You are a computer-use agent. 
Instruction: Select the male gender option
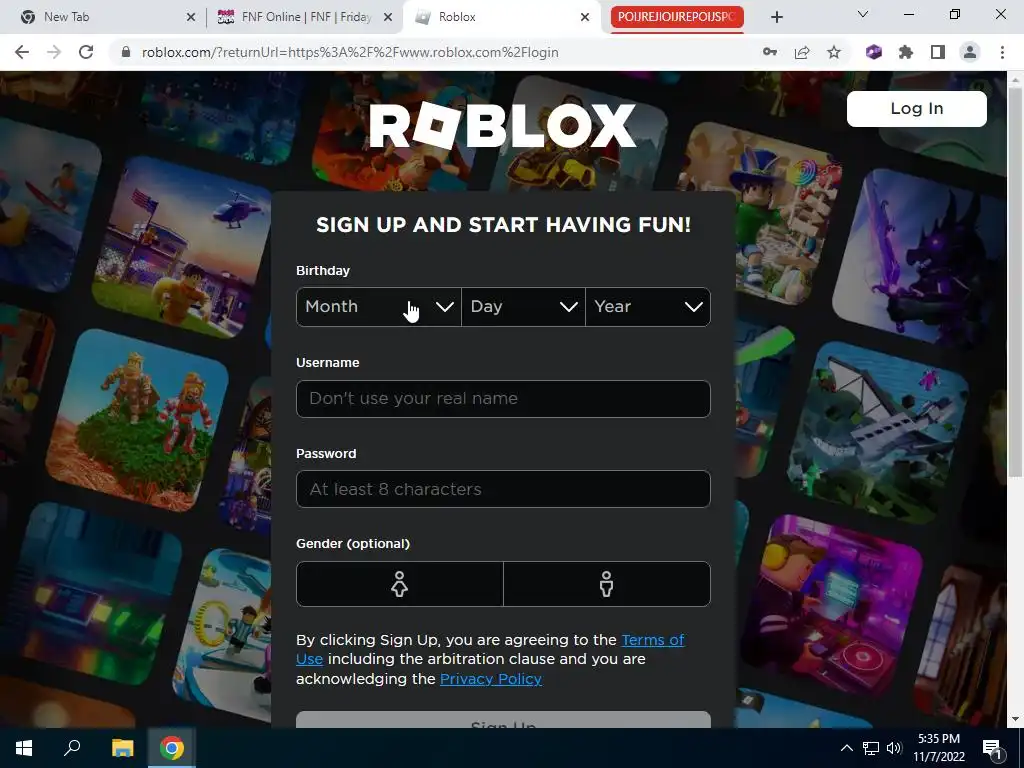pyautogui.click(x=607, y=584)
